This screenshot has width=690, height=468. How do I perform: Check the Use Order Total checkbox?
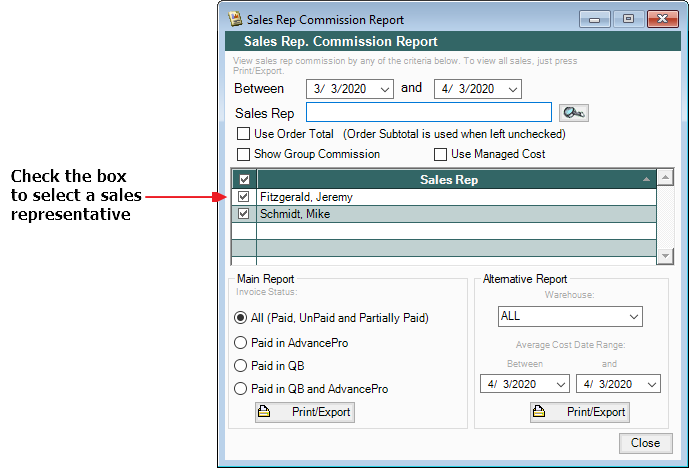click(x=243, y=134)
